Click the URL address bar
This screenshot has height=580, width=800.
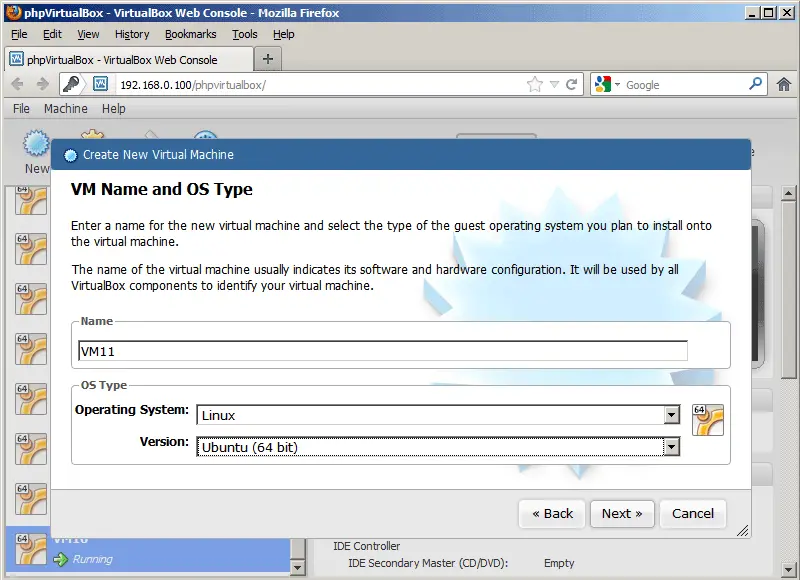pyautogui.click(x=320, y=85)
